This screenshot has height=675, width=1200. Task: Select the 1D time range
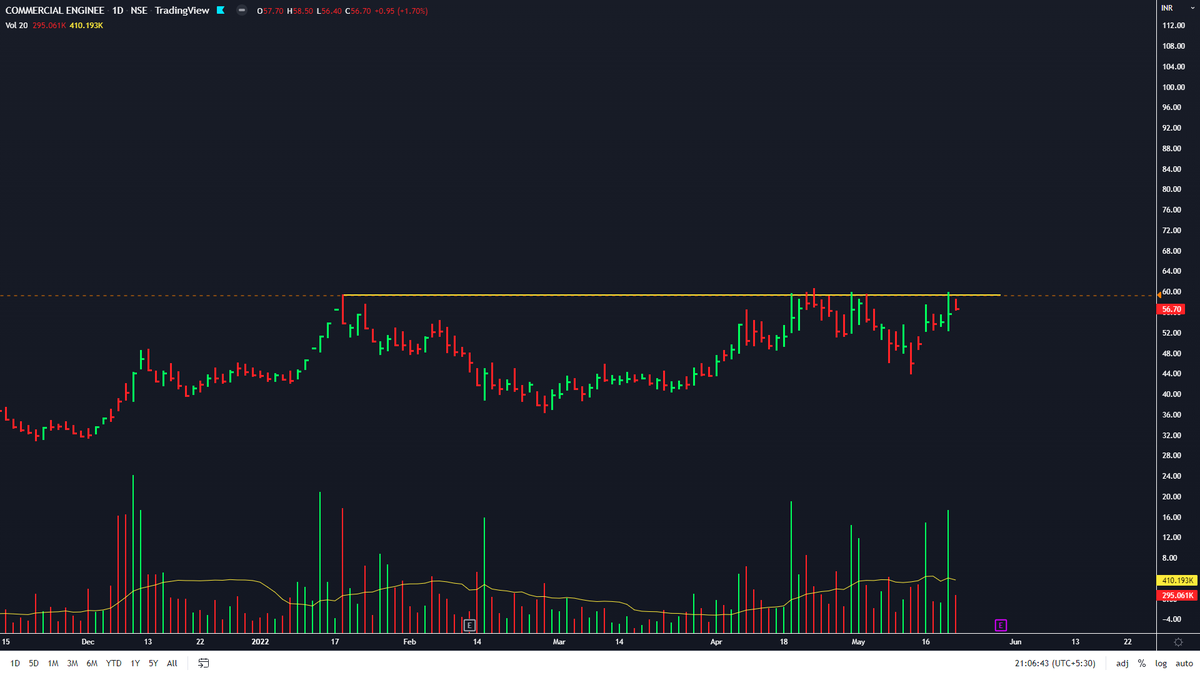pyautogui.click(x=15, y=662)
